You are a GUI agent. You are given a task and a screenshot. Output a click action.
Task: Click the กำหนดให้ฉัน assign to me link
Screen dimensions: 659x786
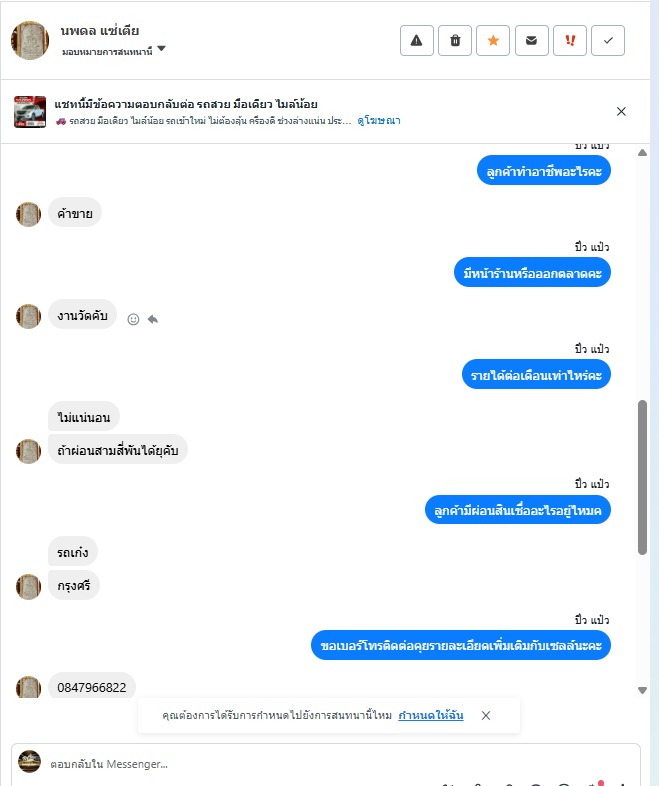click(431, 715)
